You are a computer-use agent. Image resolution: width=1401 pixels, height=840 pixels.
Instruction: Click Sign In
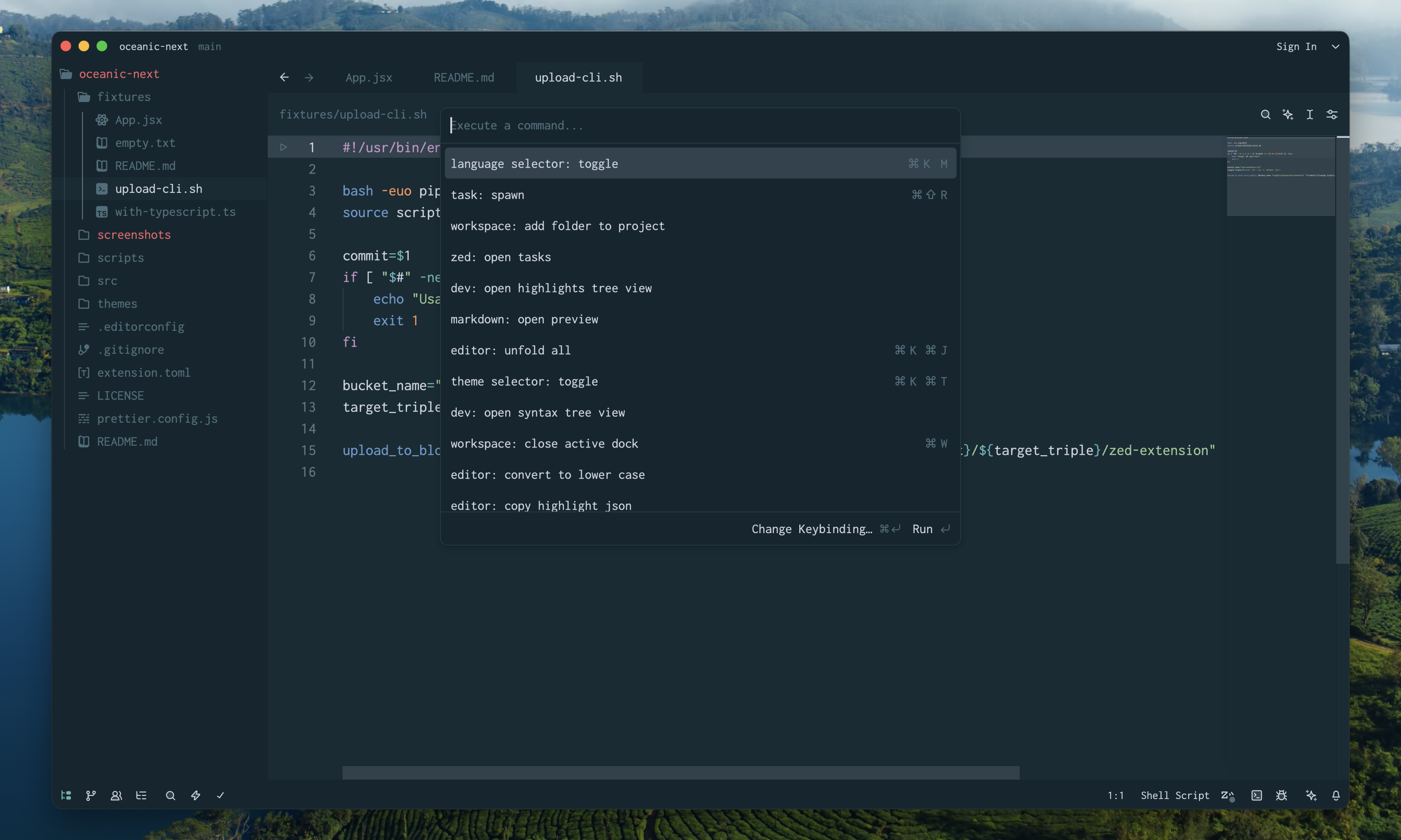tap(1296, 46)
